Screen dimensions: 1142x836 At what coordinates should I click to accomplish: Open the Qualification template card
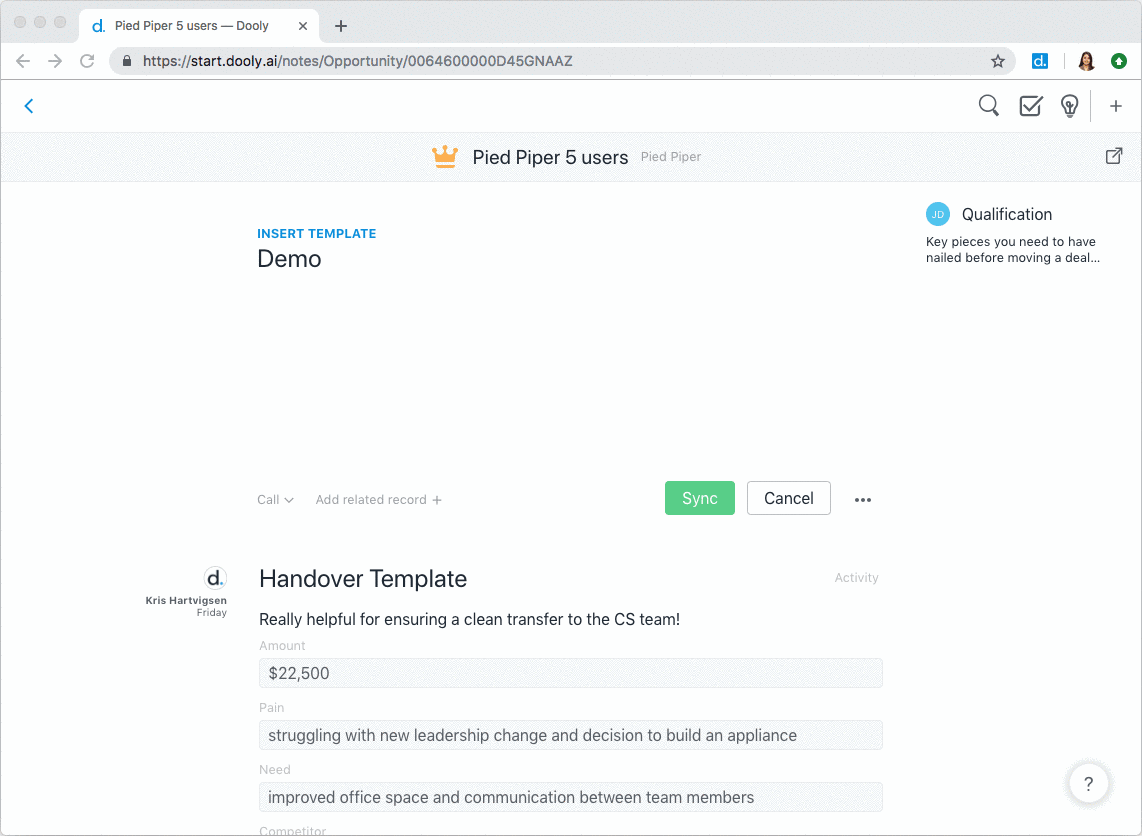coord(1006,214)
